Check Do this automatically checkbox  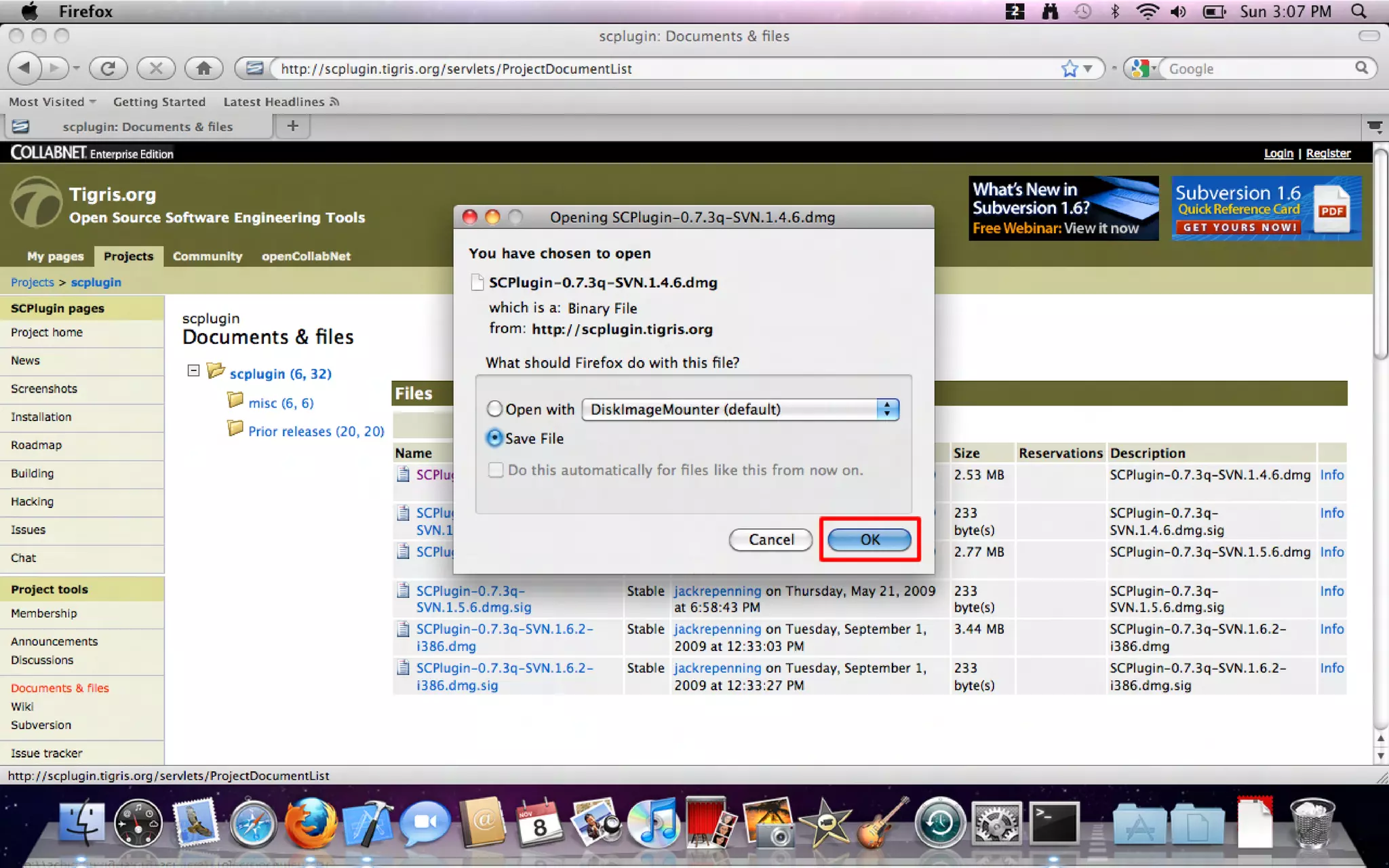(496, 470)
